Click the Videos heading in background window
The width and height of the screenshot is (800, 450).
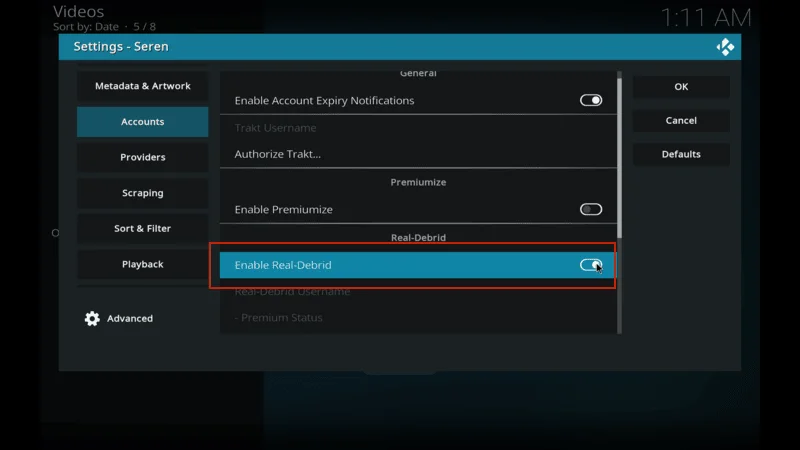[x=79, y=11]
